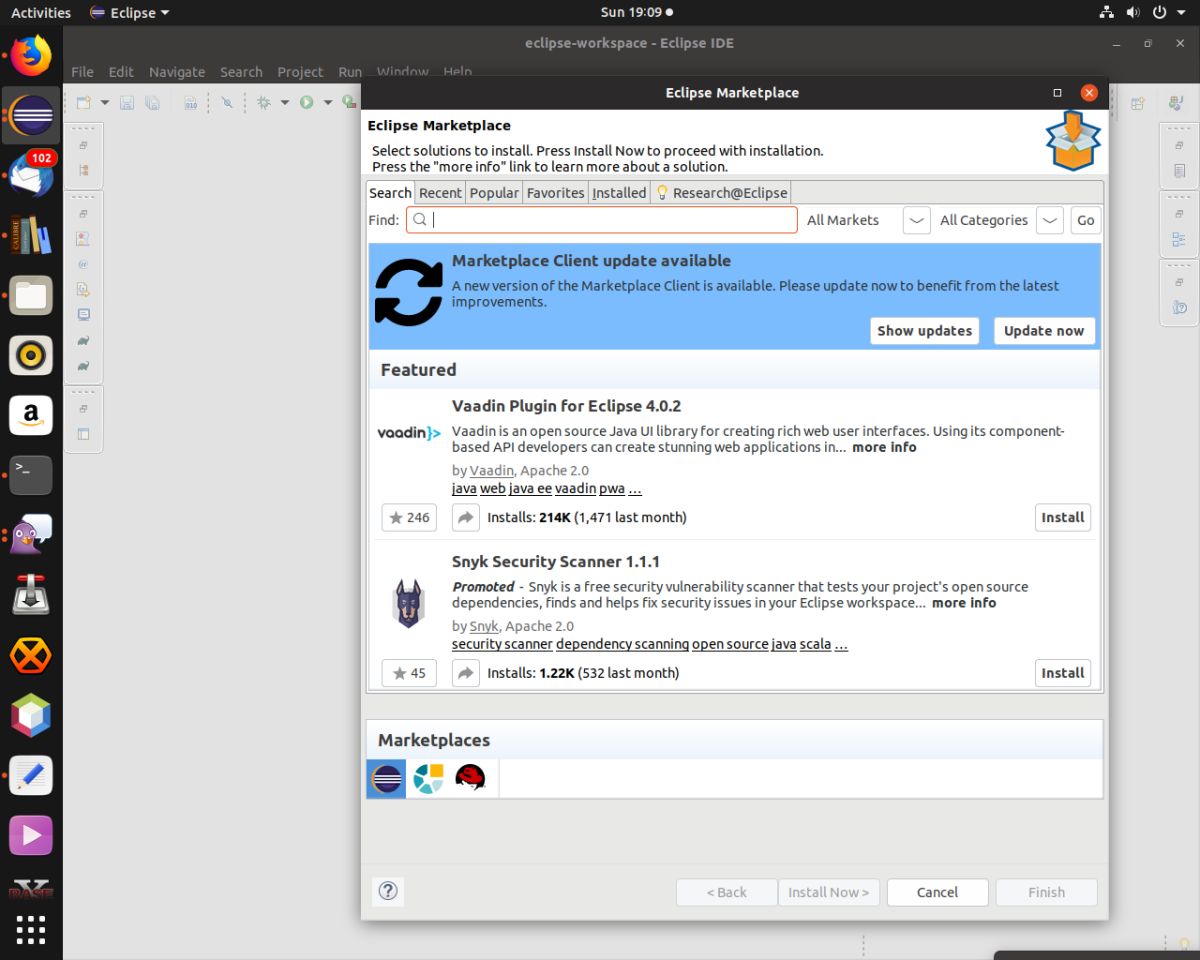1200x960 pixels.
Task: Open dropdown arrow next to Run icon
Action: pos(326,102)
